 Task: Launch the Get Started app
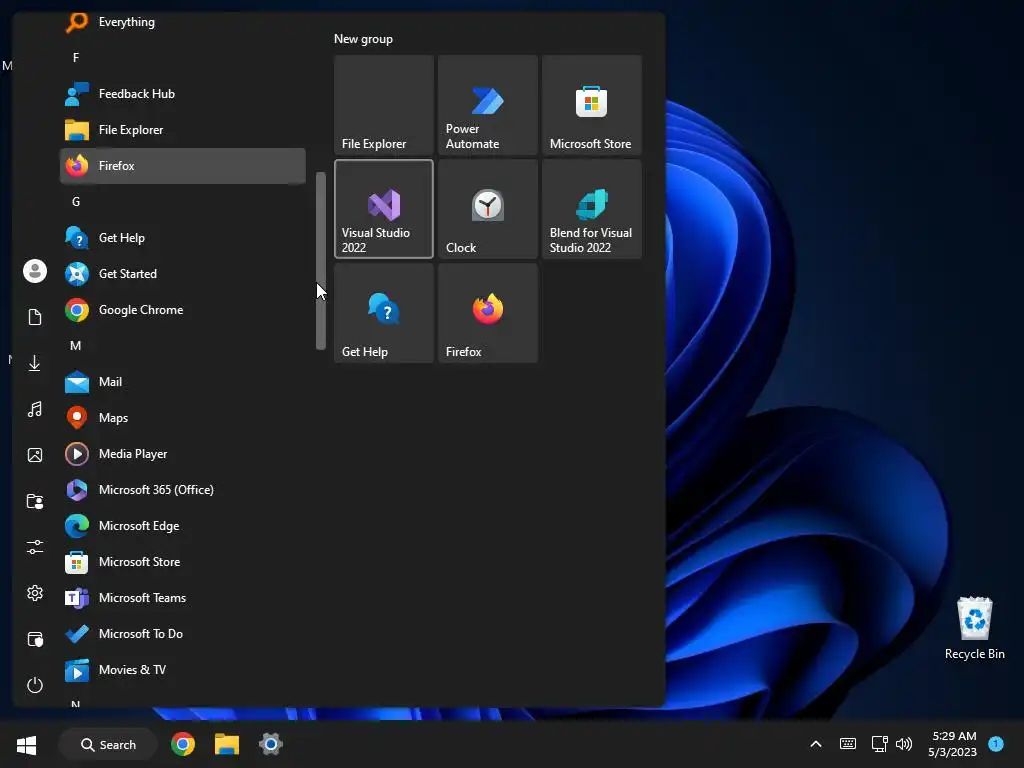[183, 274]
